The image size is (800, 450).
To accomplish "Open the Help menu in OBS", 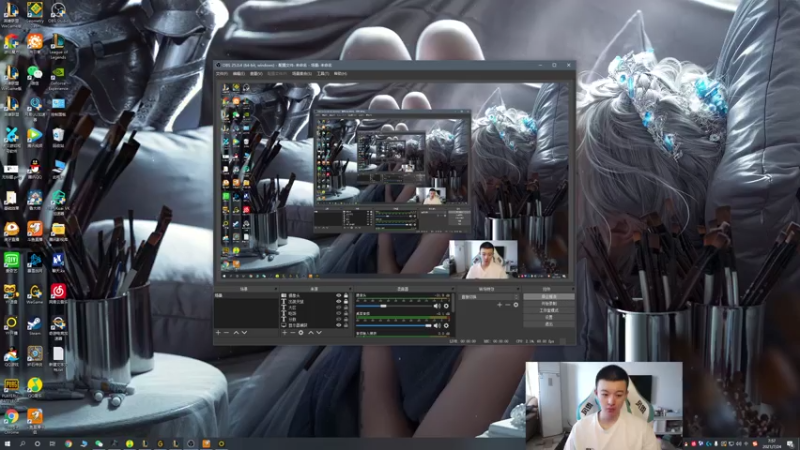I will [x=340, y=74].
